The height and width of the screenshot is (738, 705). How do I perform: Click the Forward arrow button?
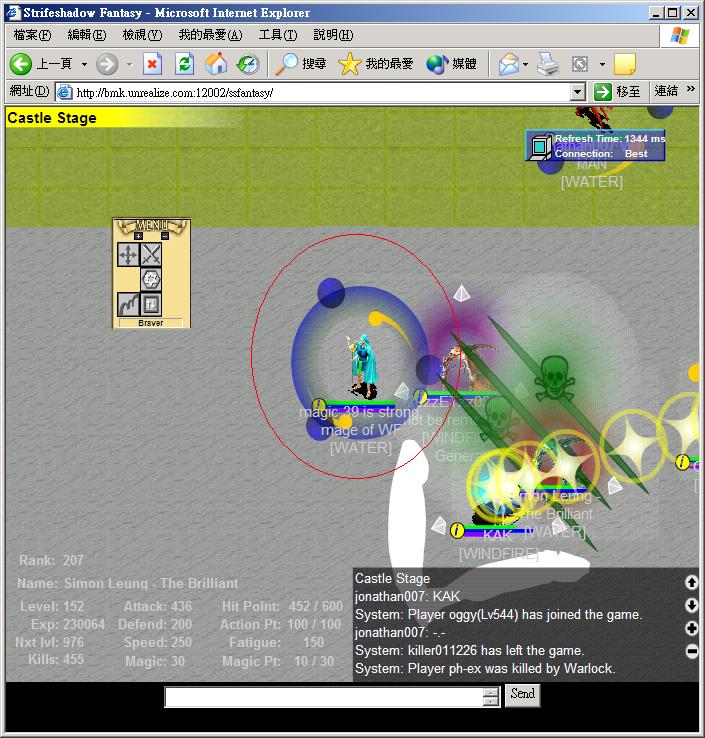click(x=107, y=64)
